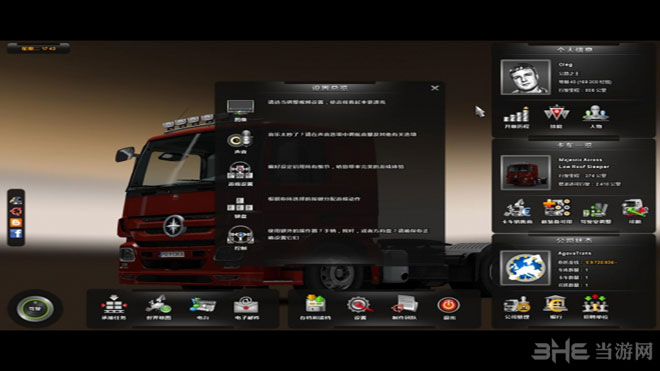This screenshot has width=660, height=371.
Task: Click the audio settings description text
Action: [342, 134]
